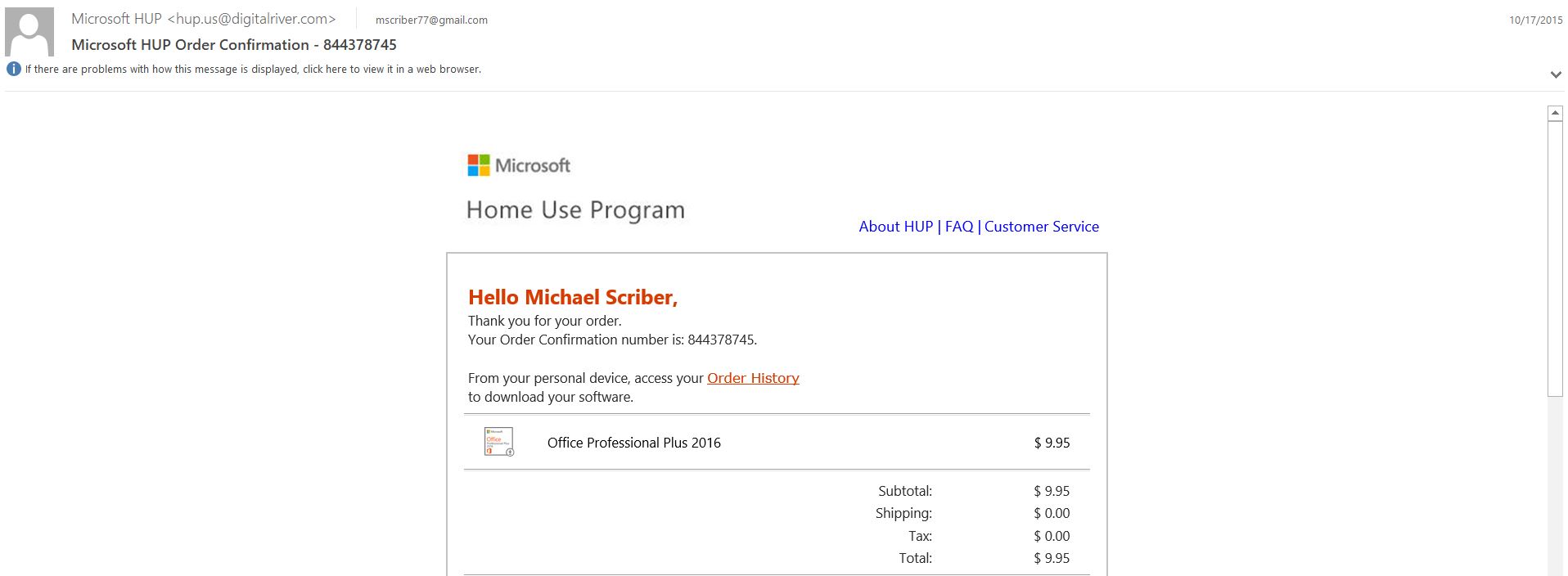
Task: Click the blue information icon
Action: [13, 70]
